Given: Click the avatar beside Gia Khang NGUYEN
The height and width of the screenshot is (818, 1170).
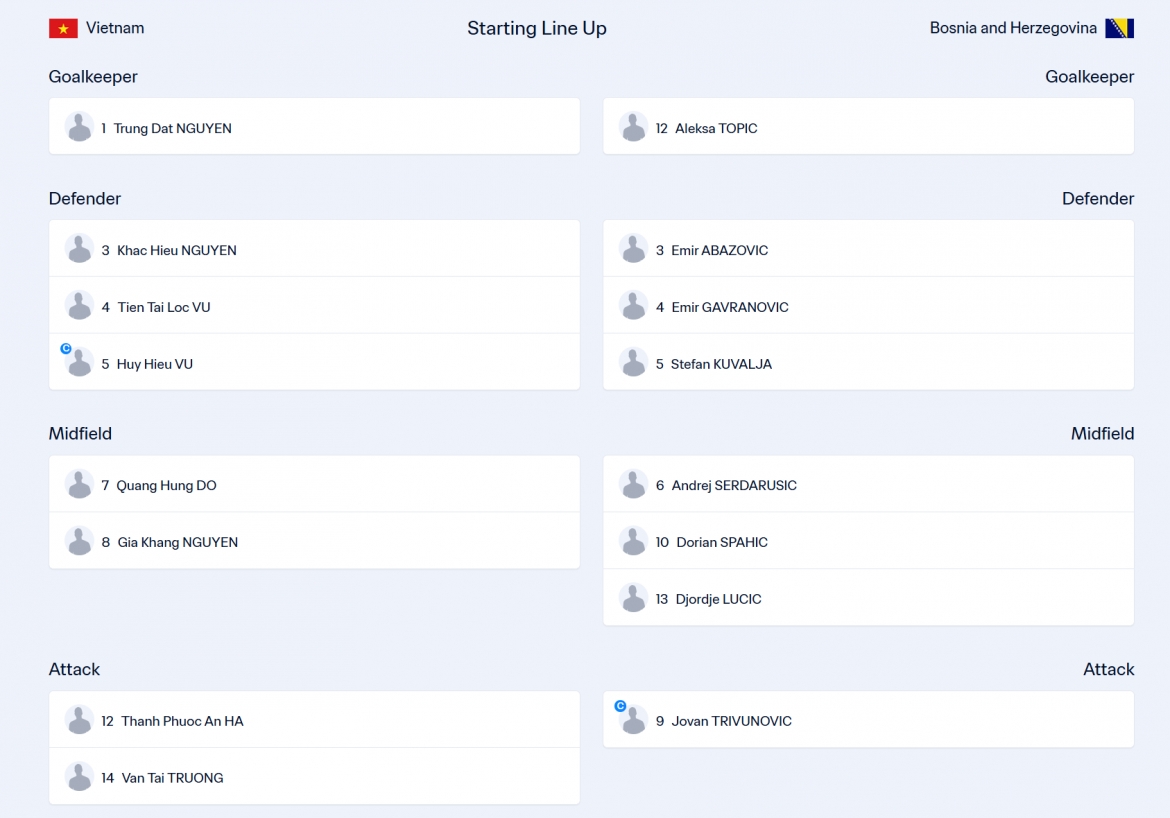Looking at the screenshot, I should (79, 541).
